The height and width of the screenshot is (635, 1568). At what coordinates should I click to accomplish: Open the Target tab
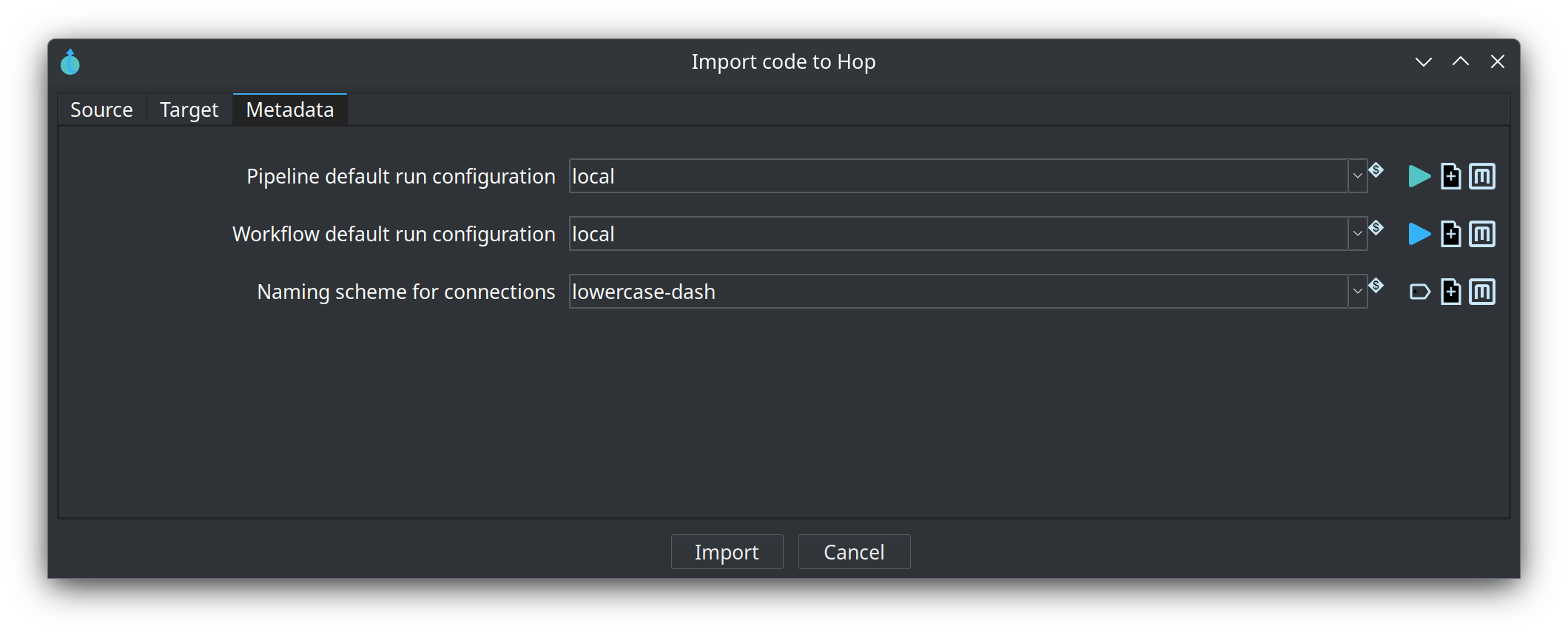(189, 110)
